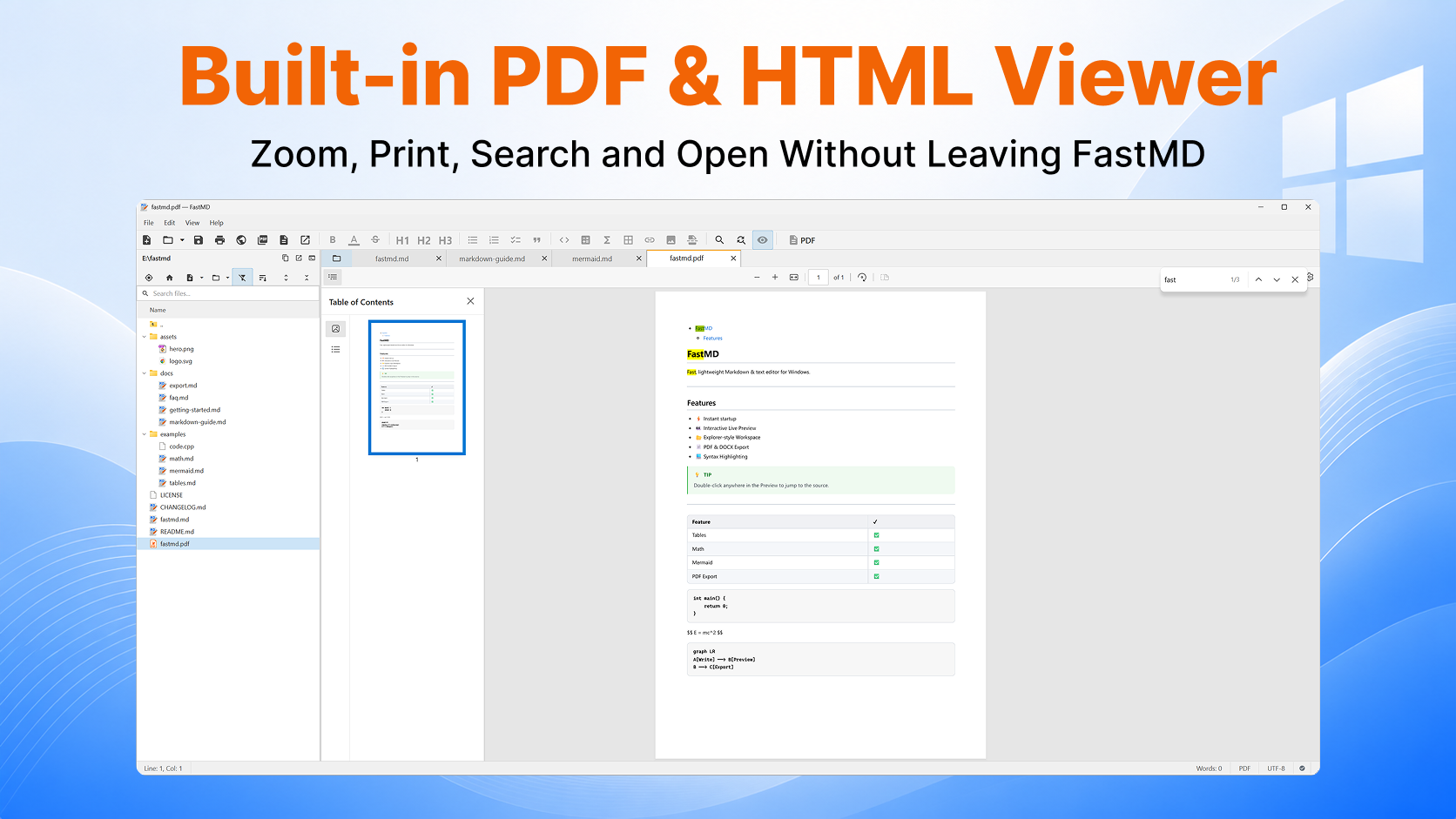
Task: Insert math formula with sigma icon
Action: coord(607,240)
